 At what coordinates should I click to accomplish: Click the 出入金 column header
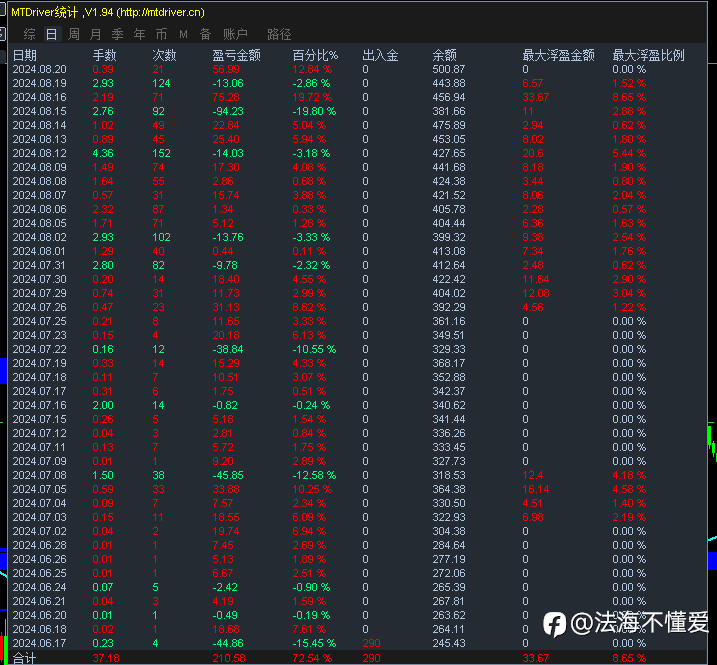[380, 55]
